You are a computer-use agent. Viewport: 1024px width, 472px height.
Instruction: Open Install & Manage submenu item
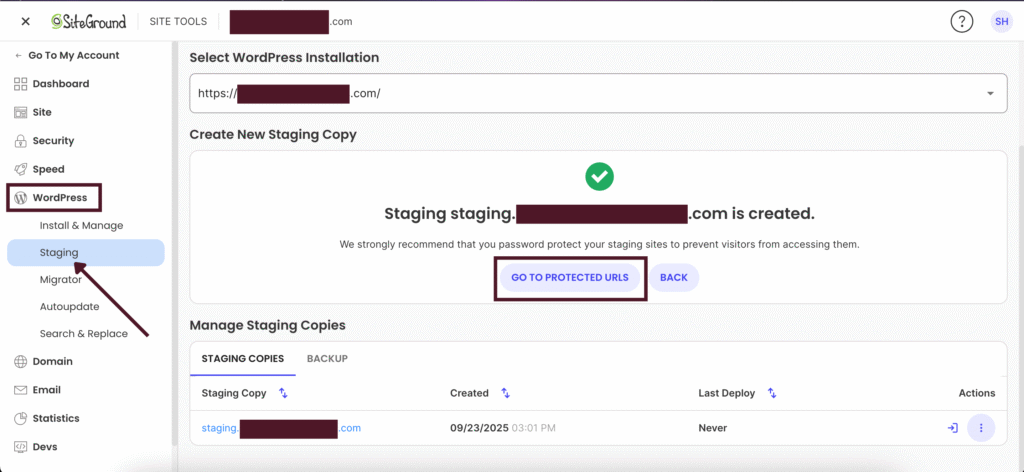coord(81,226)
